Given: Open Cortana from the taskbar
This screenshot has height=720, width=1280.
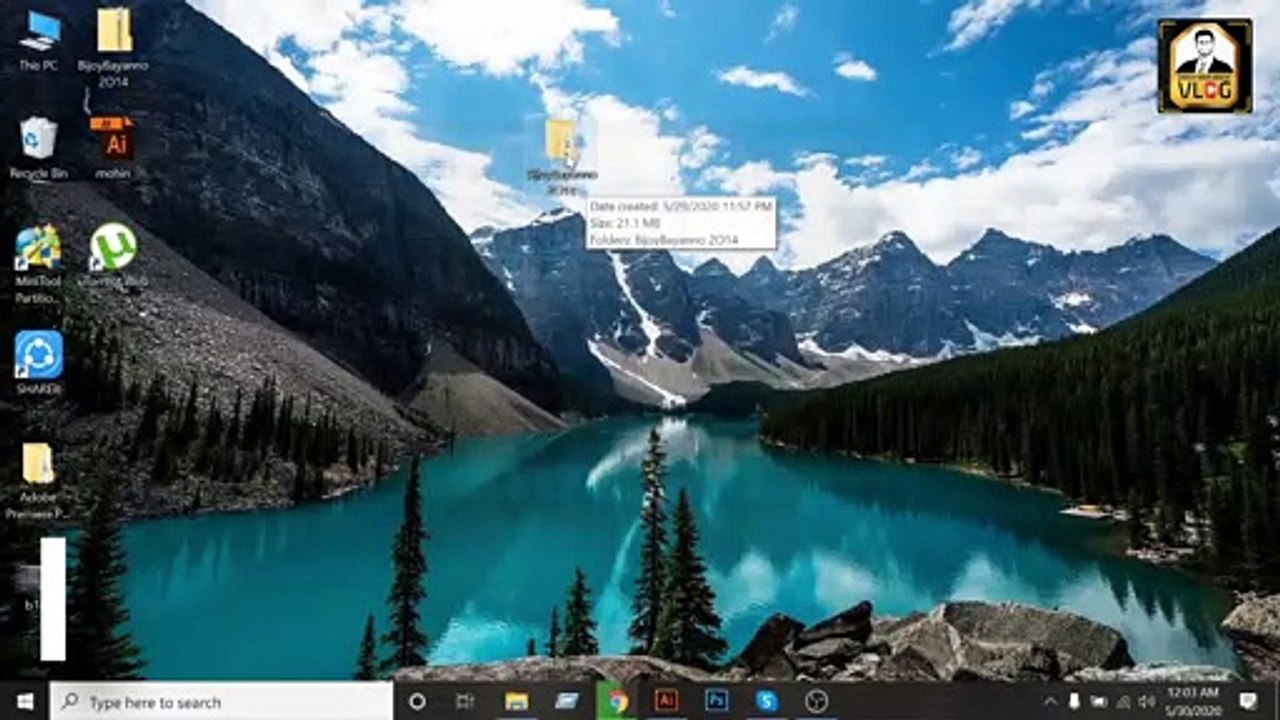Looking at the screenshot, I should click(x=418, y=701).
